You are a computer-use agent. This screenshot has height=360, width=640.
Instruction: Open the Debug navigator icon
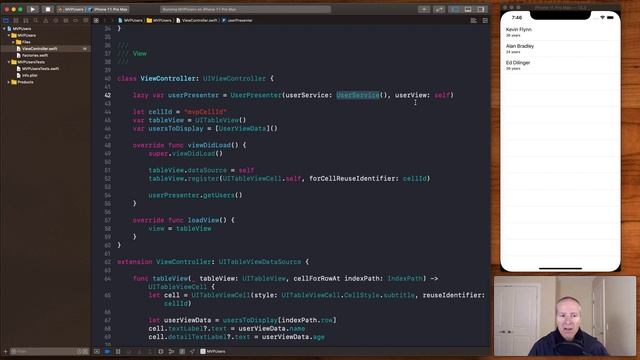click(66, 20)
